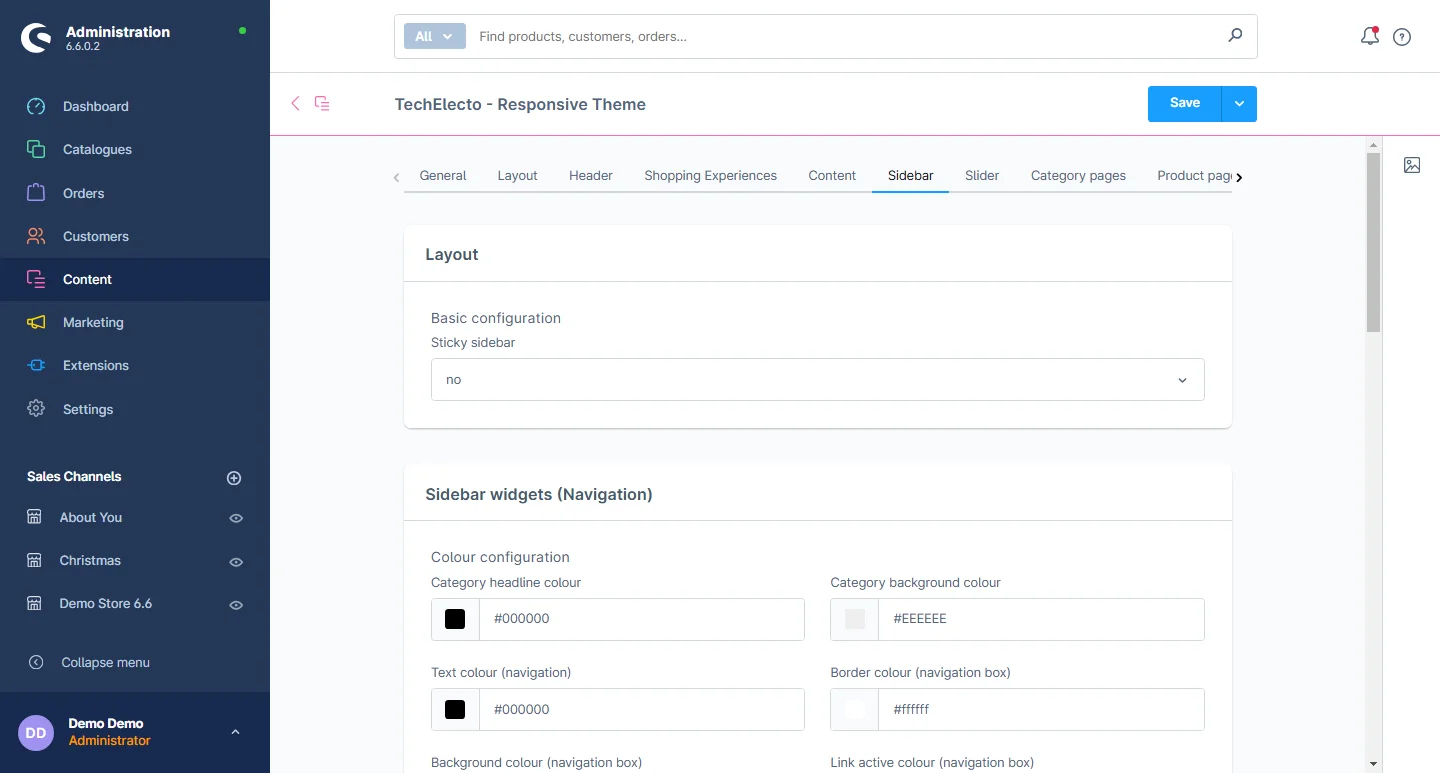Viewport: 1440px width, 773px height.
Task: Open the media image icon on right sidebar
Action: pyautogui.click(x=1411, y=165)
